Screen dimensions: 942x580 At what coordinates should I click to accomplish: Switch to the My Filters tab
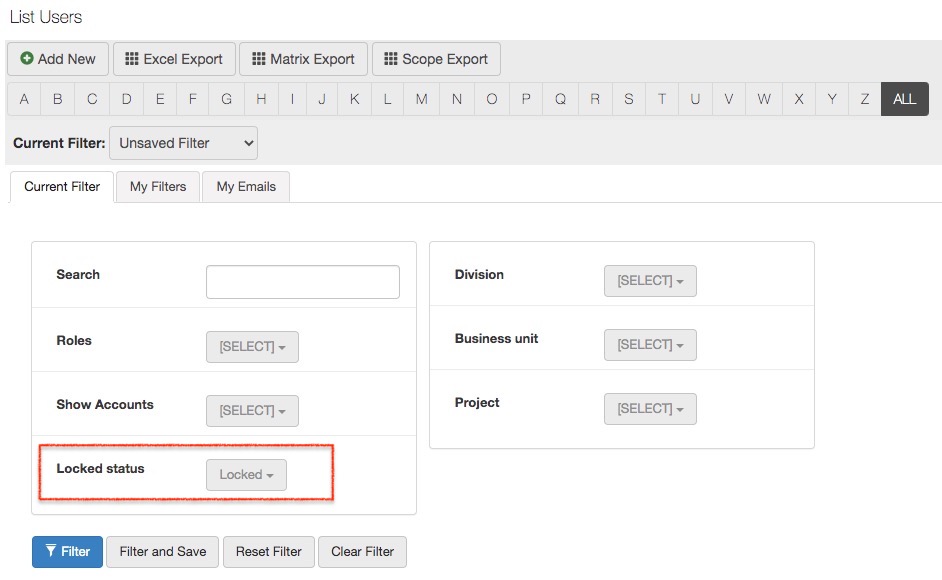[158, 186]
